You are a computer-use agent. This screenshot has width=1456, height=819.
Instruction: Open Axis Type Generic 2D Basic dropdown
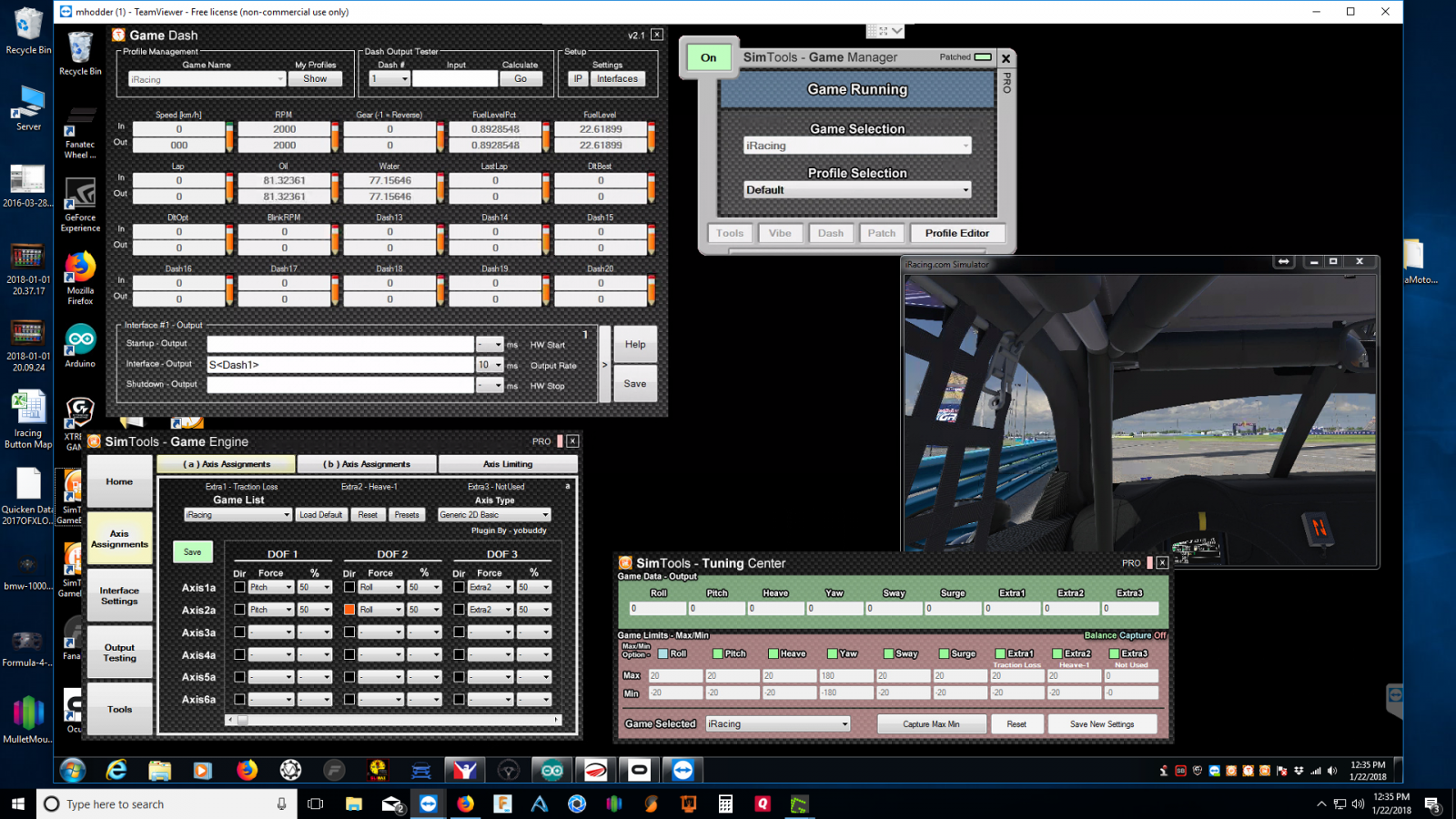(x=494, y=515)
